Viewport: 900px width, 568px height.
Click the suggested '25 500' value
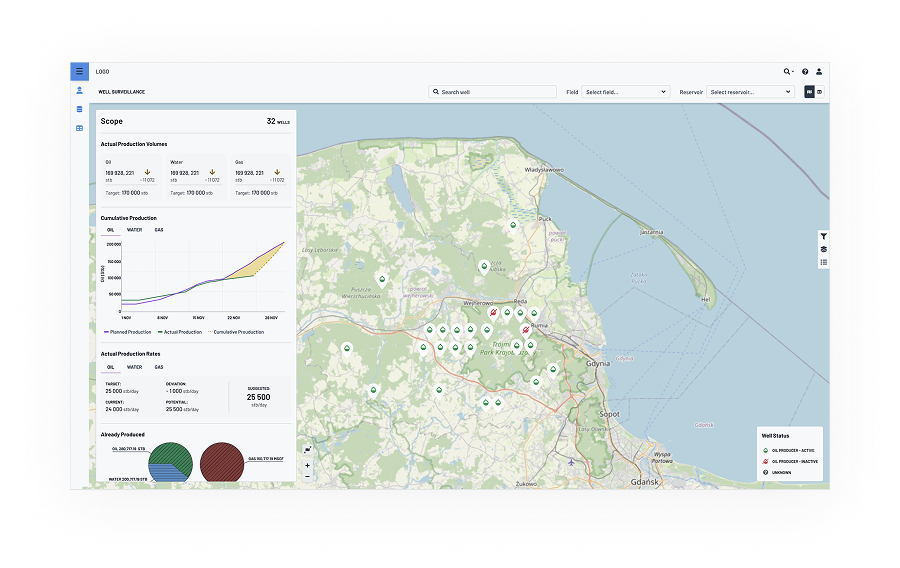(258, 397)
